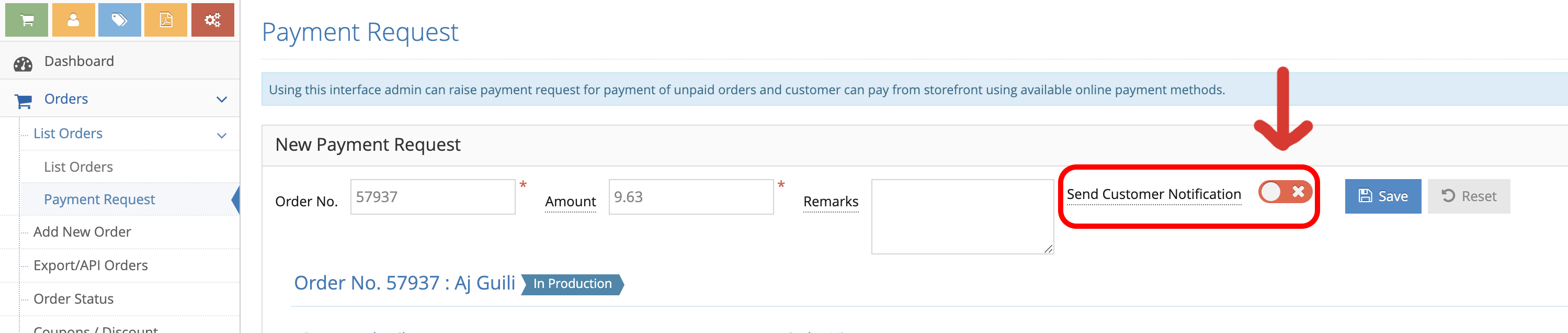Open the orange user shortcut icon

(73, 19)
